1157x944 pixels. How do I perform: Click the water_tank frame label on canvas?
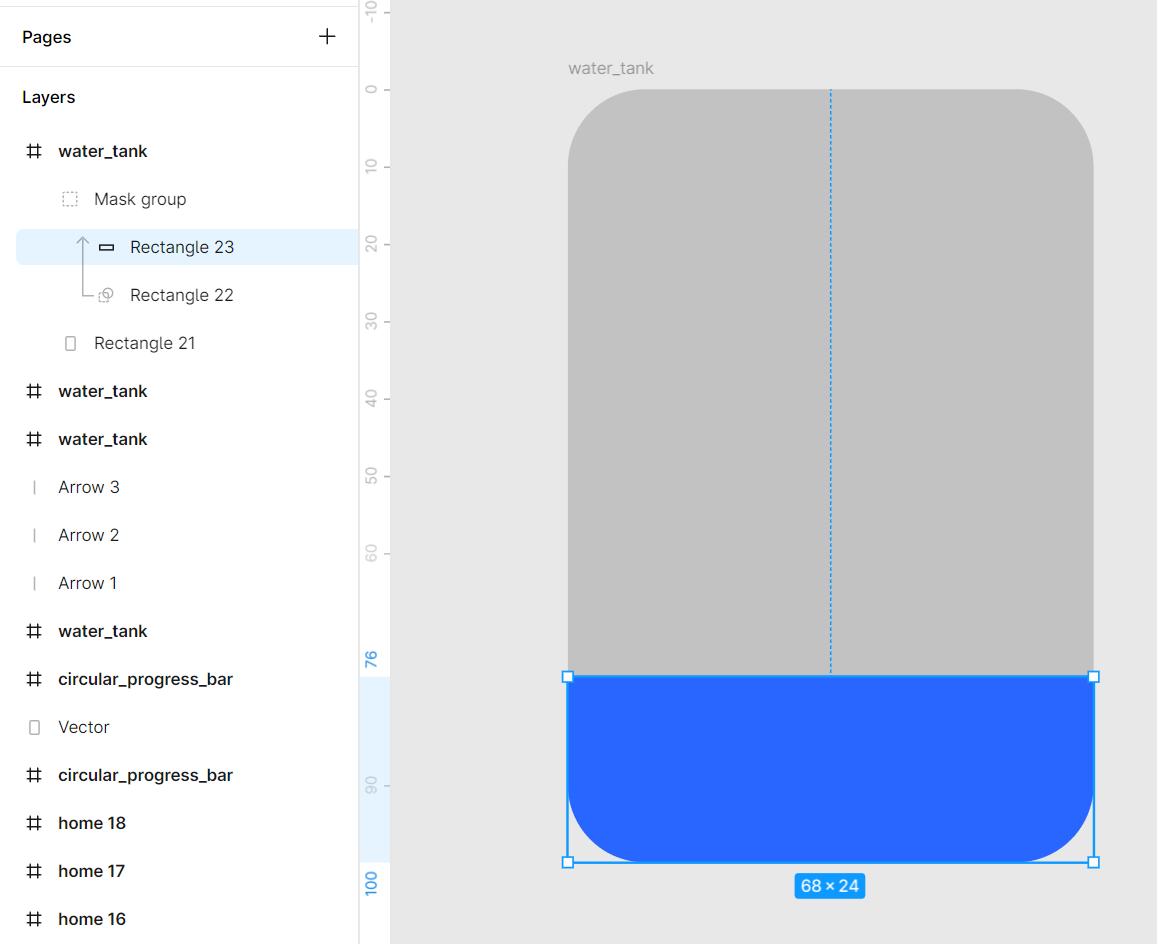(610, 68)
